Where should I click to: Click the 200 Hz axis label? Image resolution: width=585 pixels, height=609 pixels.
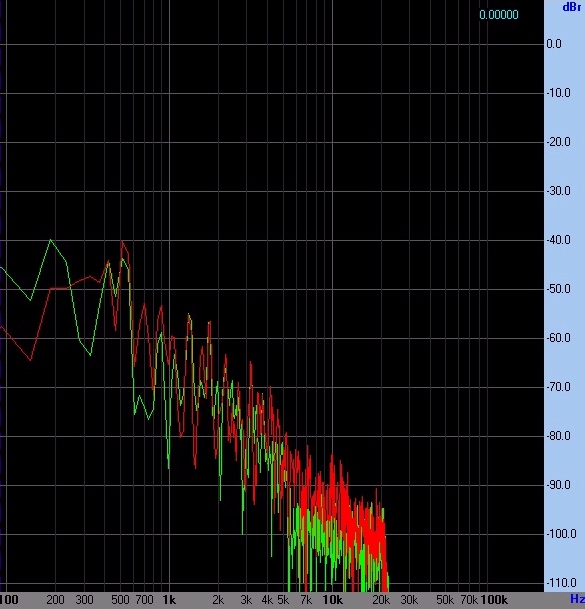click(x=55, y=600)
